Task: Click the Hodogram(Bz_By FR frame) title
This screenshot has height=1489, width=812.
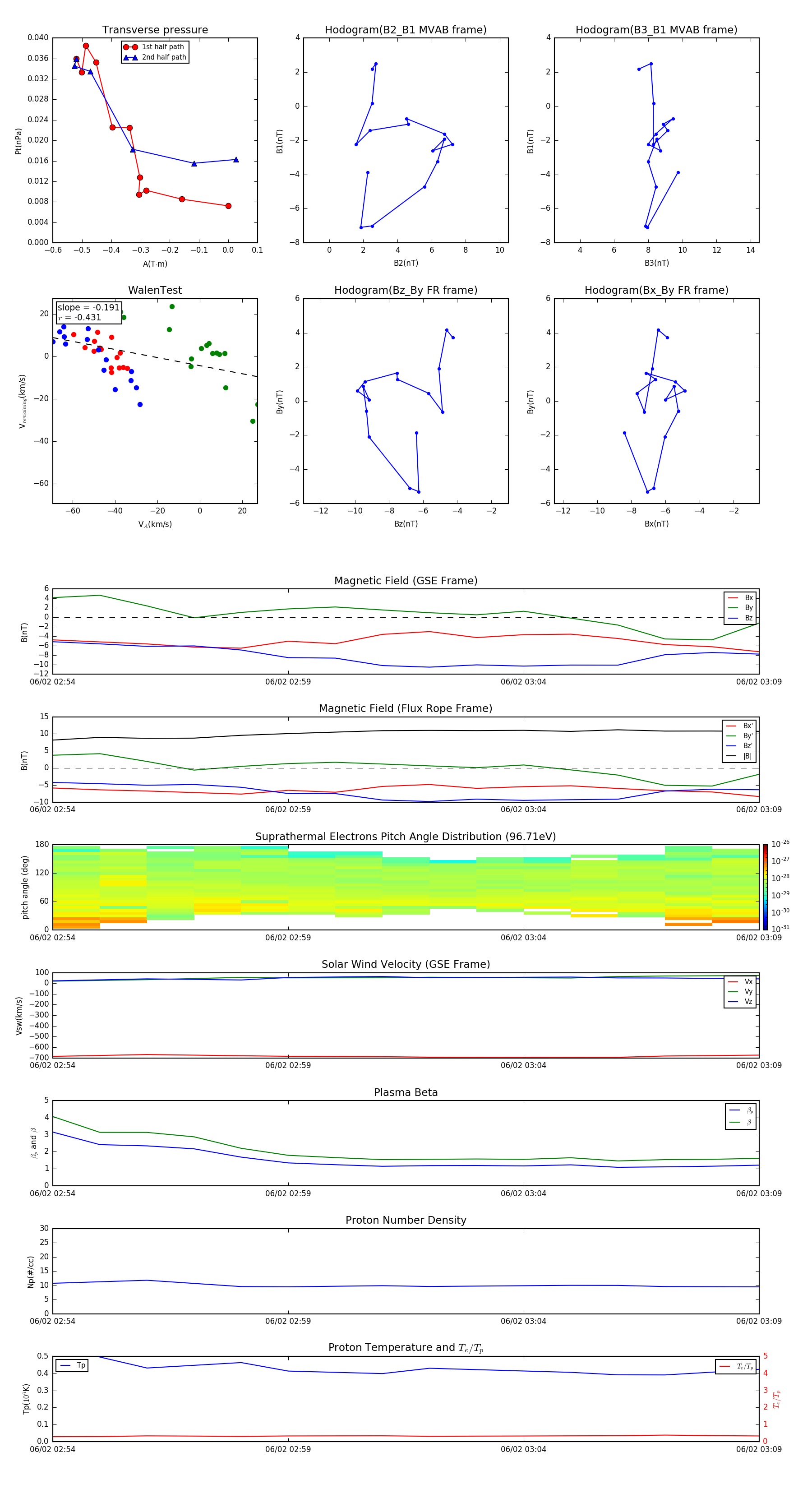Action: click(406, 290)
